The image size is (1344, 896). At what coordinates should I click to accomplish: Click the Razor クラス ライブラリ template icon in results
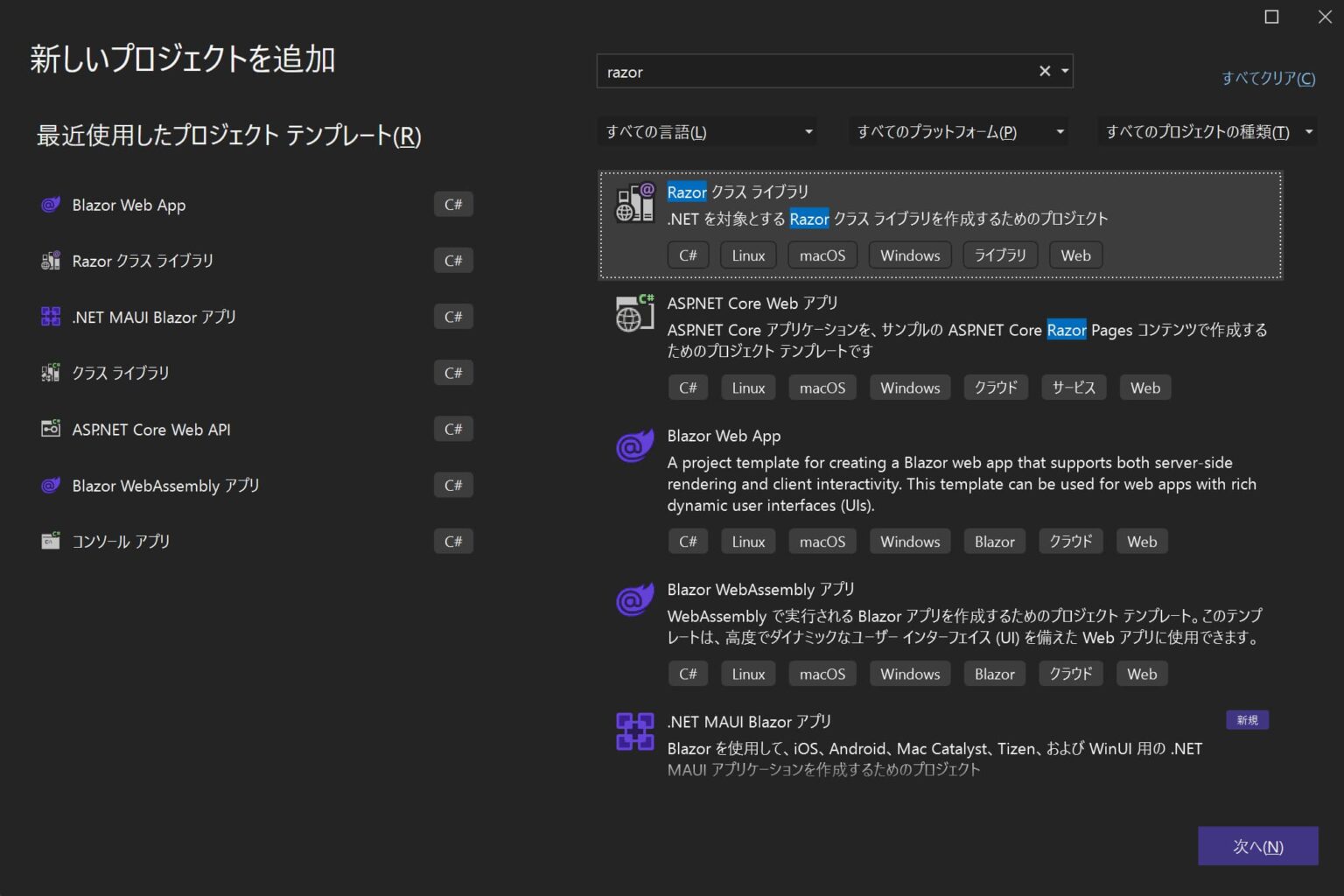pos(636,203)
